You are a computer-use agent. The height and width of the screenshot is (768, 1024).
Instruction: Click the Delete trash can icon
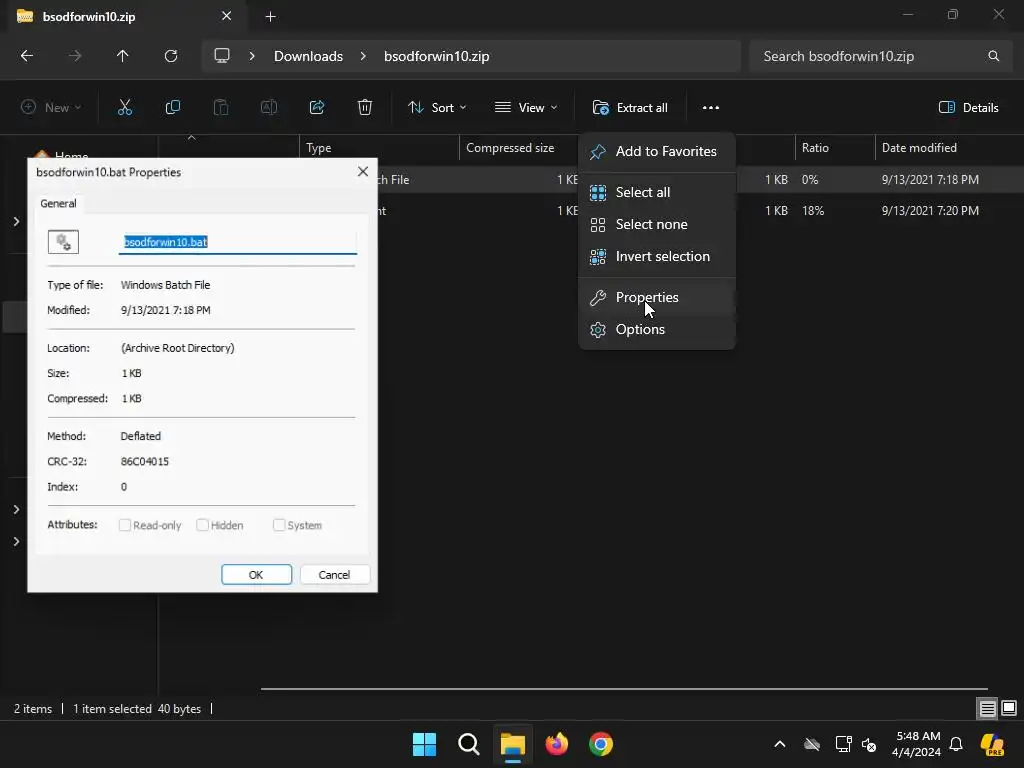pyautogui.click(x=365, y=108)
